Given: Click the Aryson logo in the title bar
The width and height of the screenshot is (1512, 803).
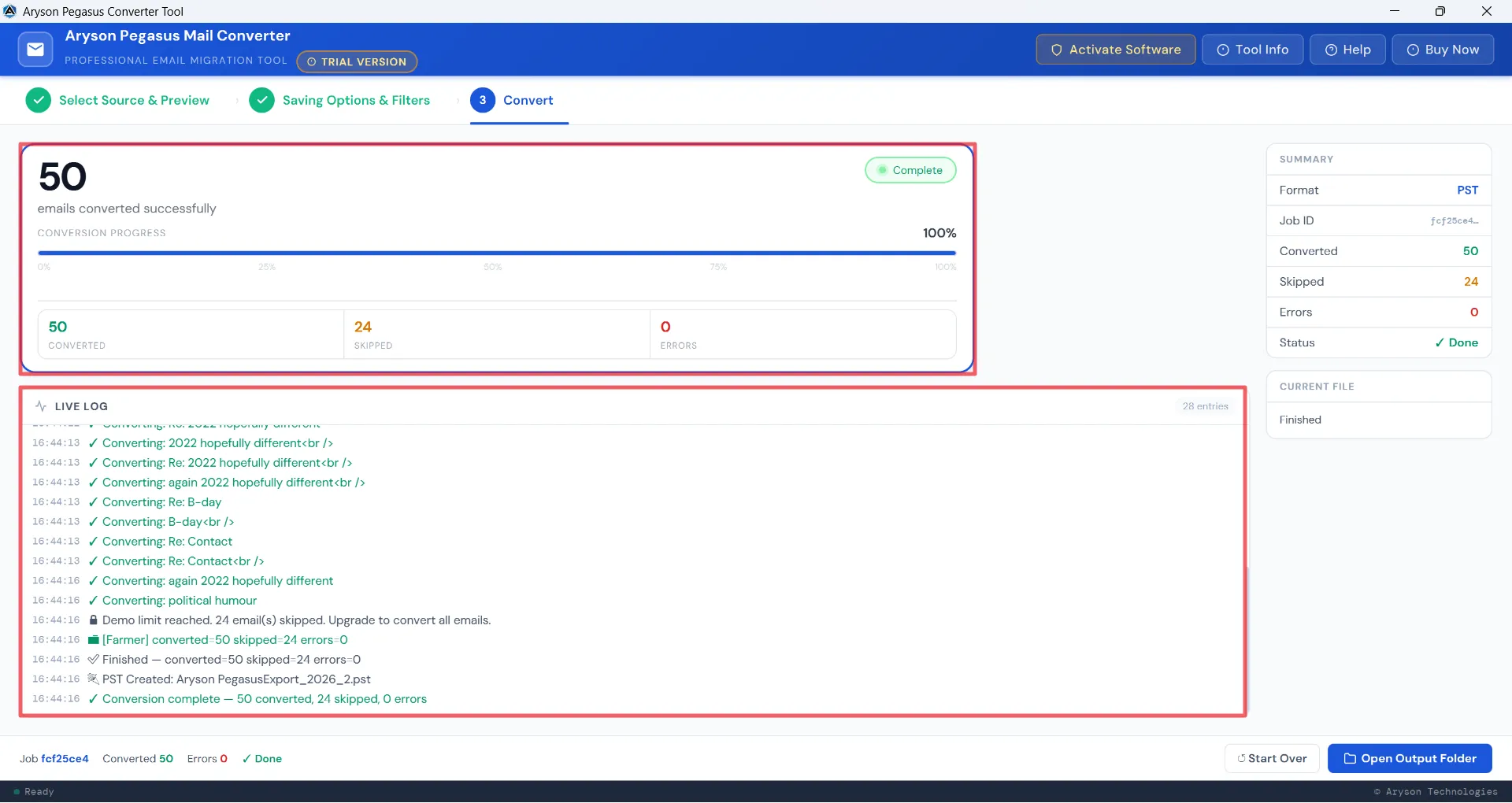Looking at the screenshot, I should pyautogui.click(x=10, y=11).
